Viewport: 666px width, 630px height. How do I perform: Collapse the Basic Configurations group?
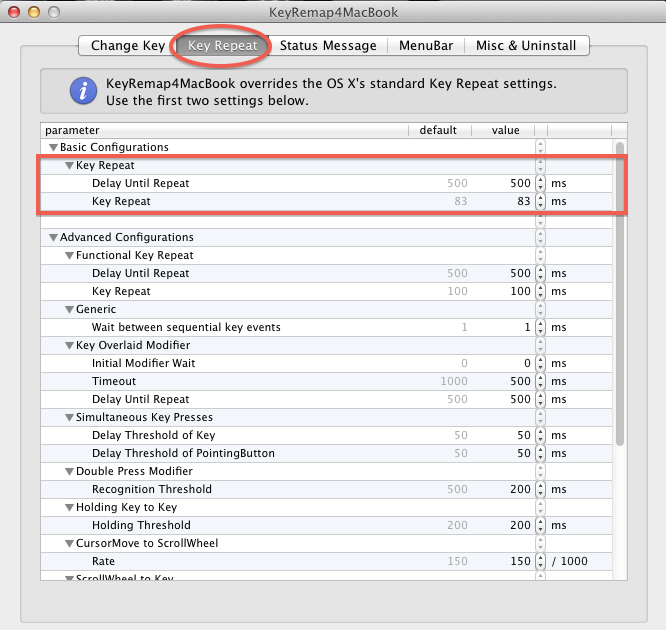54,147
